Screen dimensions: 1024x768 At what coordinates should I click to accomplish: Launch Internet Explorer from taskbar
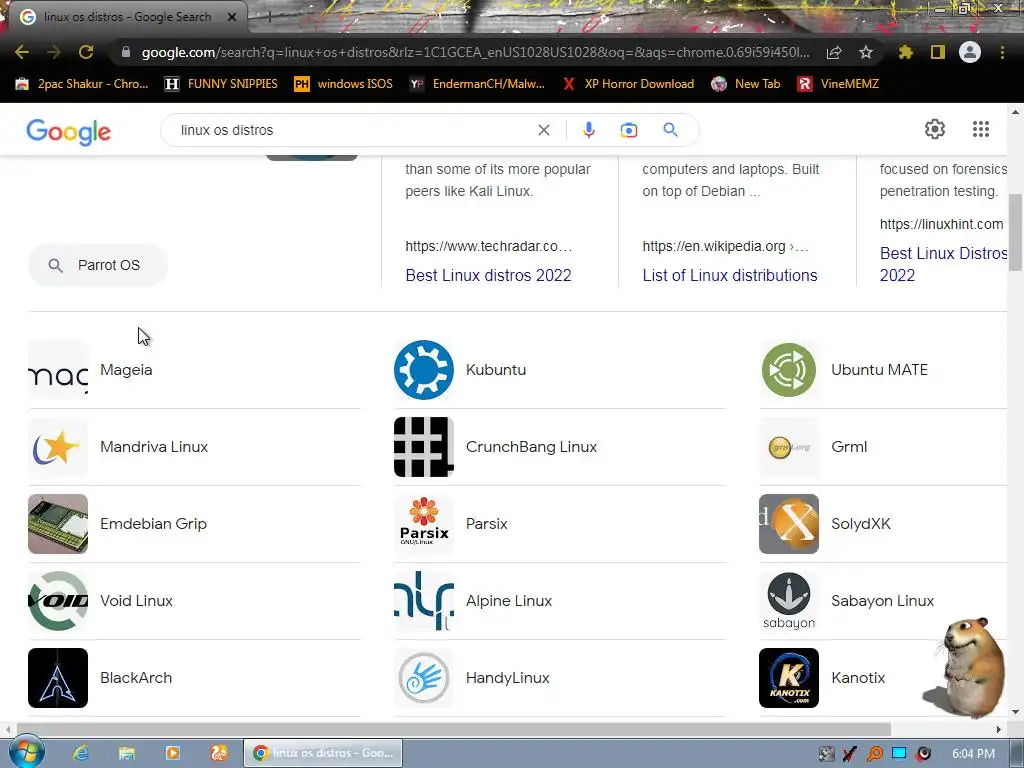coord(81,753)
